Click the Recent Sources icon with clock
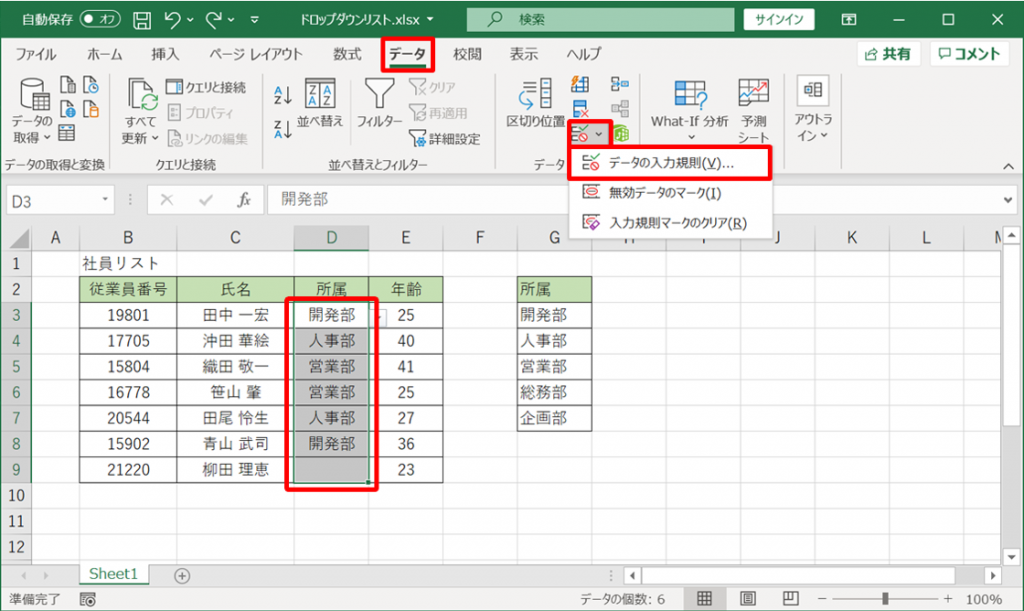Viewport: 1024px width, 611px height. 91,85
